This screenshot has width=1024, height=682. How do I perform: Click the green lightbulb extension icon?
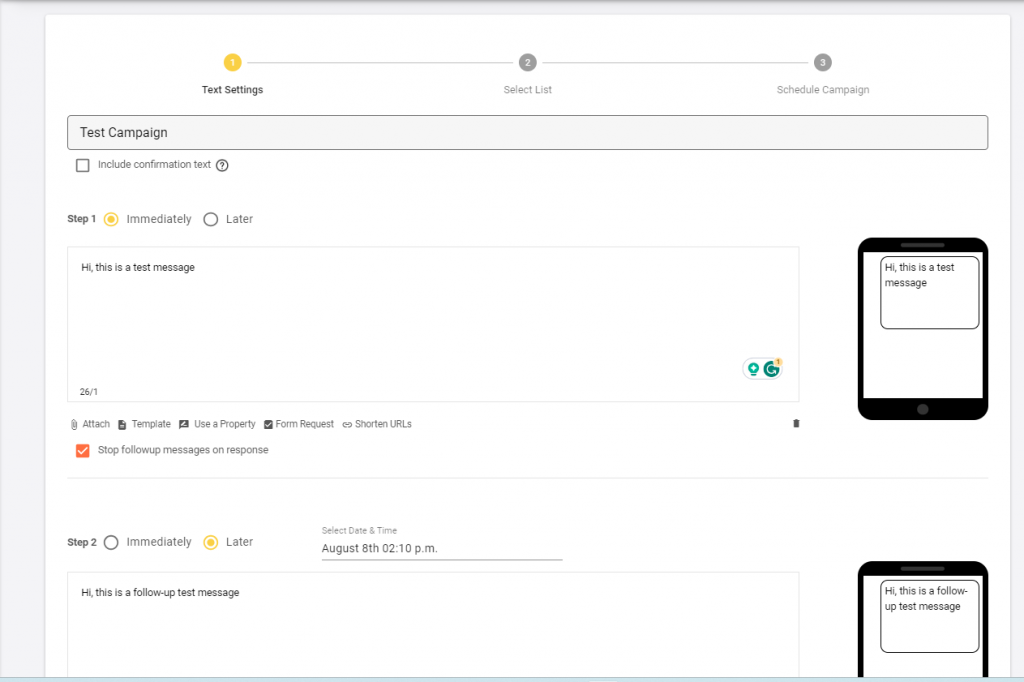click(753, 369)
